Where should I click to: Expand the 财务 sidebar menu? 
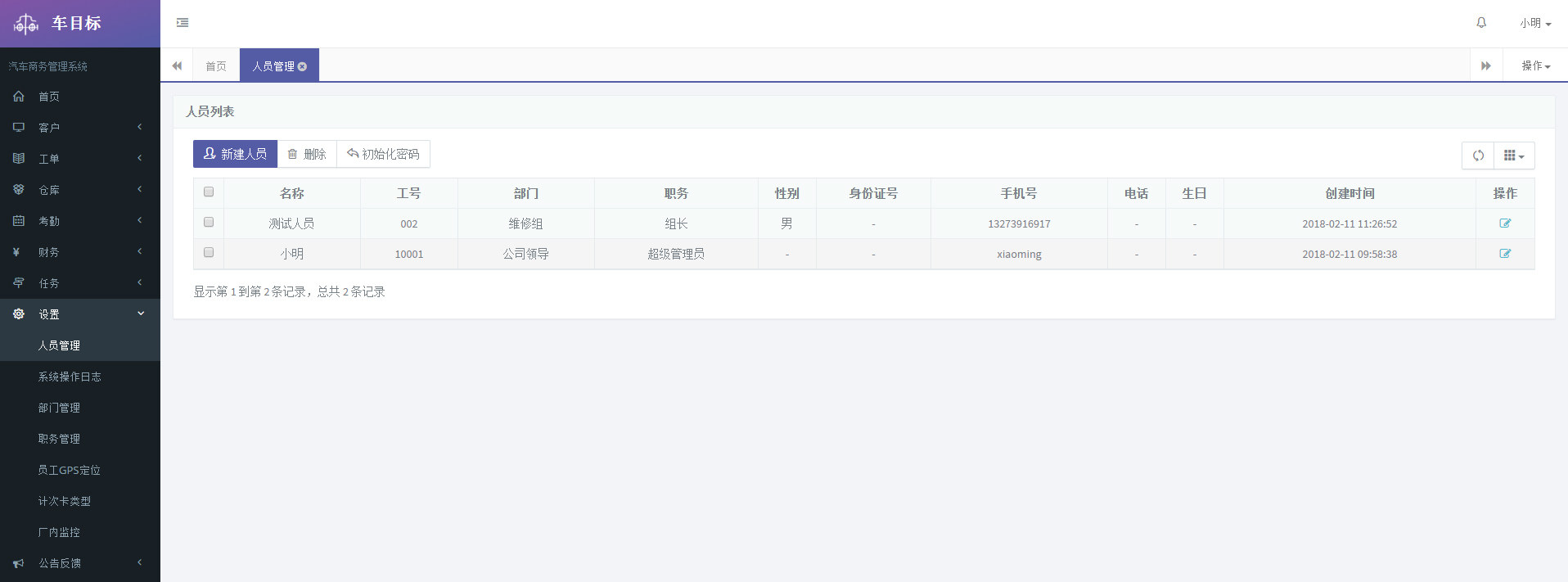(80, 252)
